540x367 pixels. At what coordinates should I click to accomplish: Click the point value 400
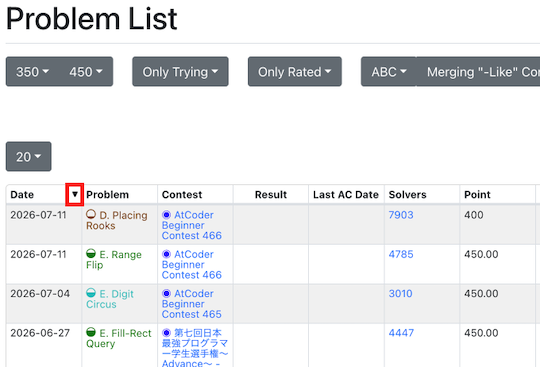point(474,215)
